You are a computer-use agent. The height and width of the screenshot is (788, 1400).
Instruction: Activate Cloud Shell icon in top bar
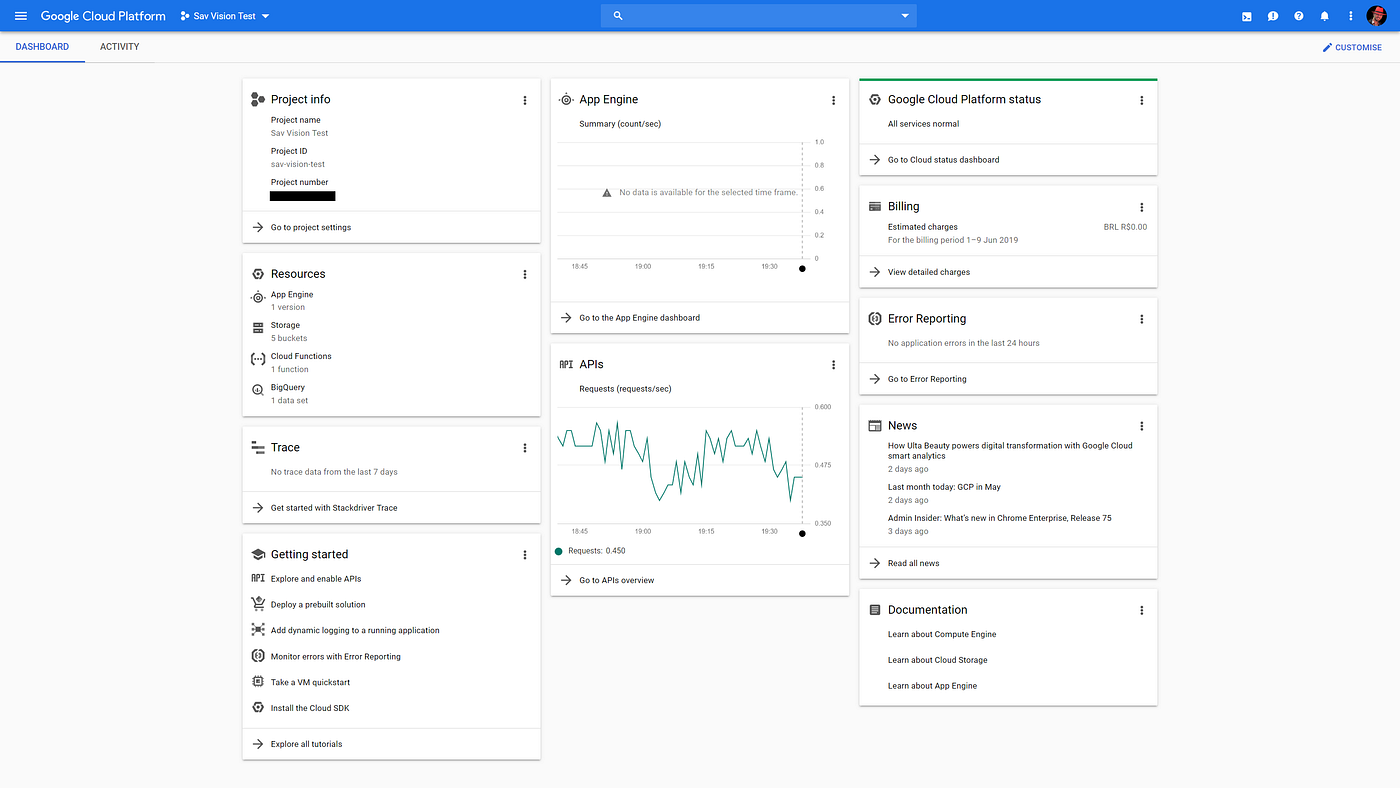tap(1246, 16)
